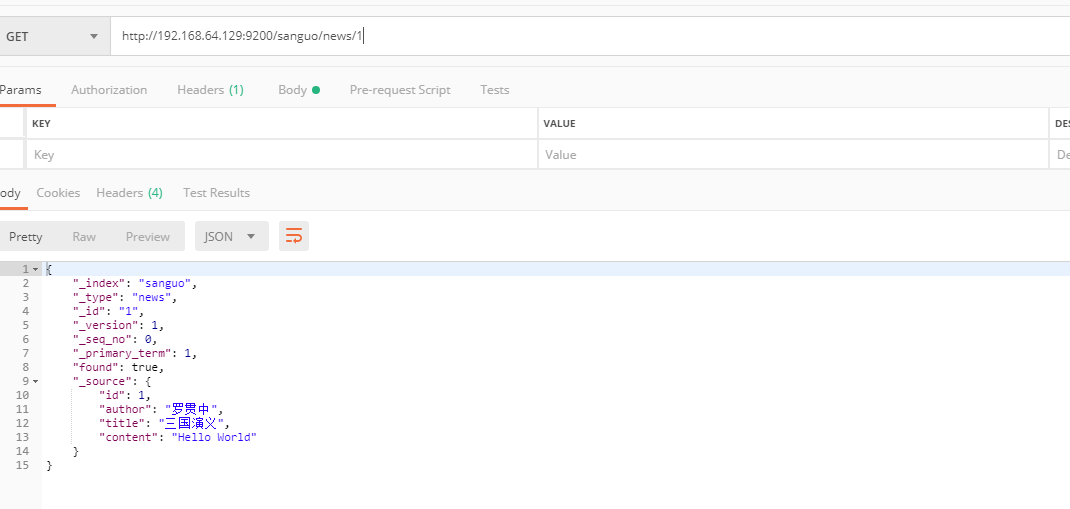Switch to the request Body tab

(x=299, y=89)
